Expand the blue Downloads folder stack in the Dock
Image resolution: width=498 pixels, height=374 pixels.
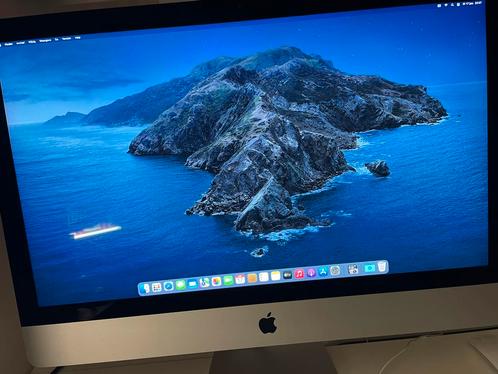369,268
